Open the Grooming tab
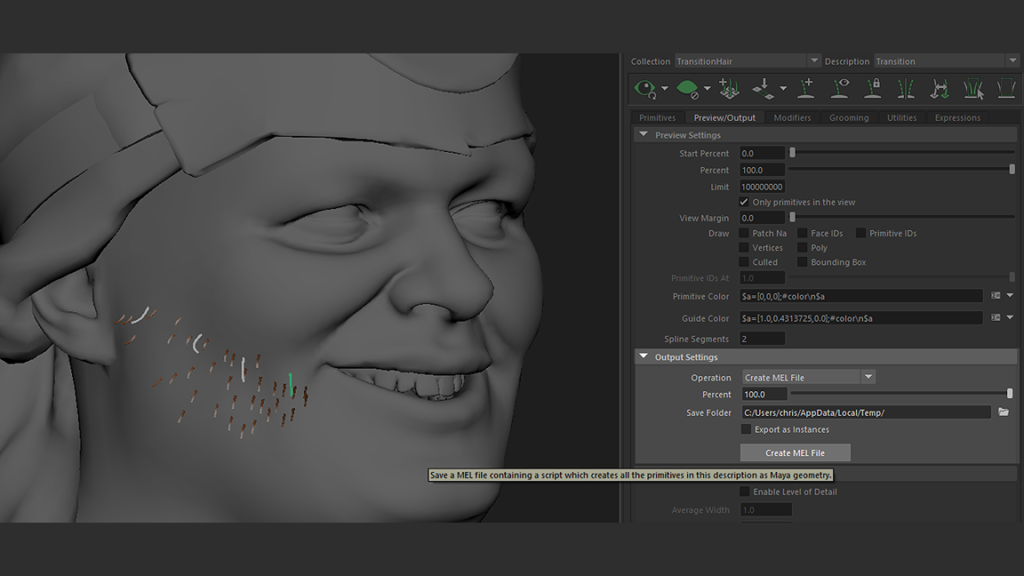Screen dimensions: 1024x576 (x=848, y=118)
